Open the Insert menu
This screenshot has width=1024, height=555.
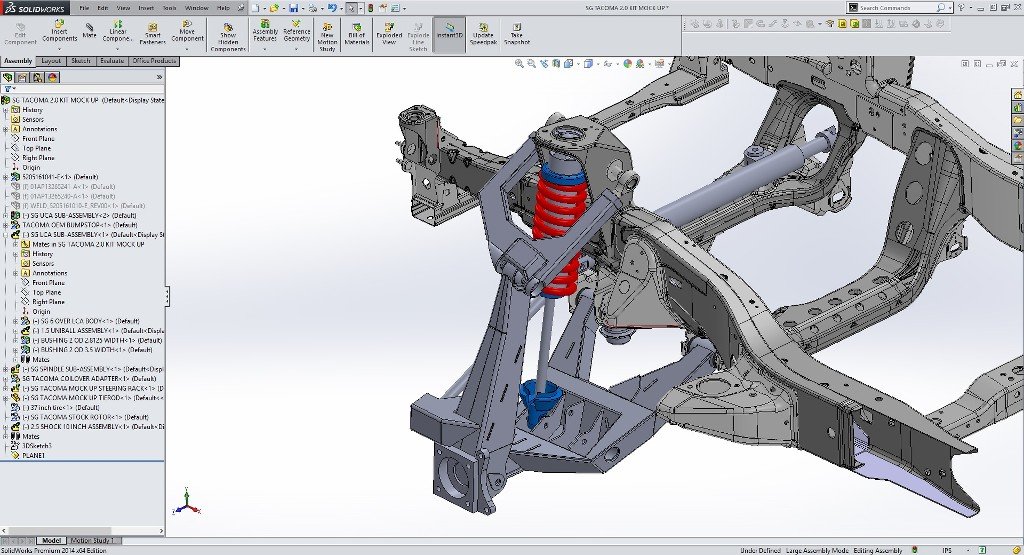tap(146, 8)
